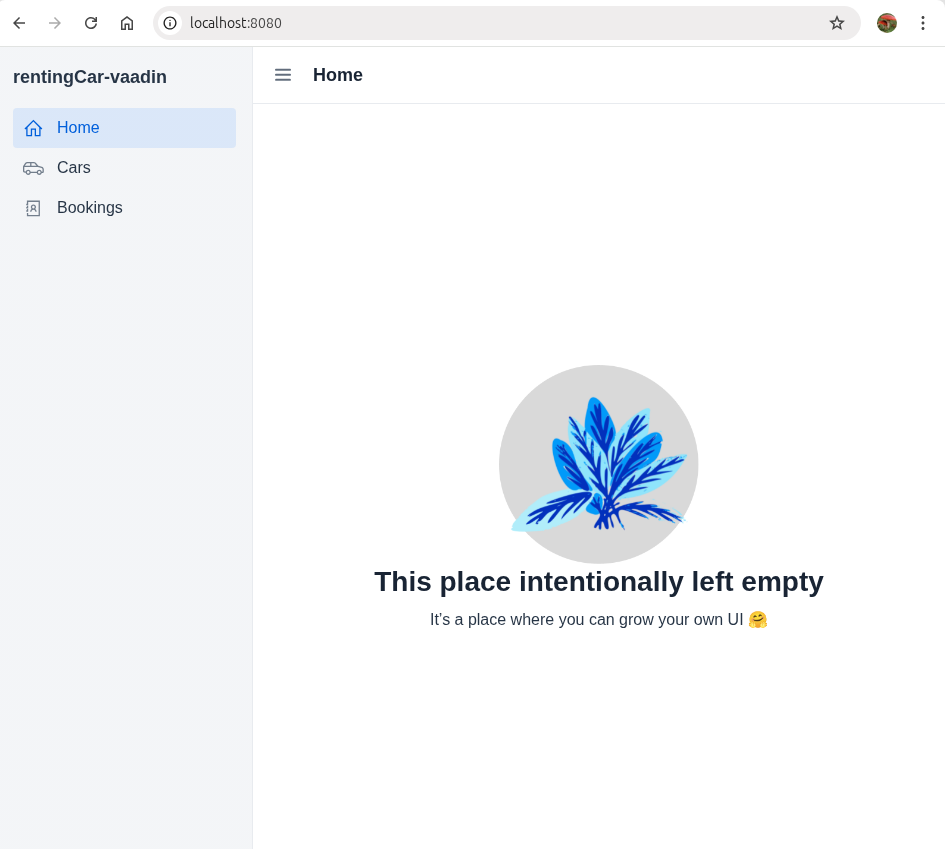Open the Cars navigation label

[74, 168]
